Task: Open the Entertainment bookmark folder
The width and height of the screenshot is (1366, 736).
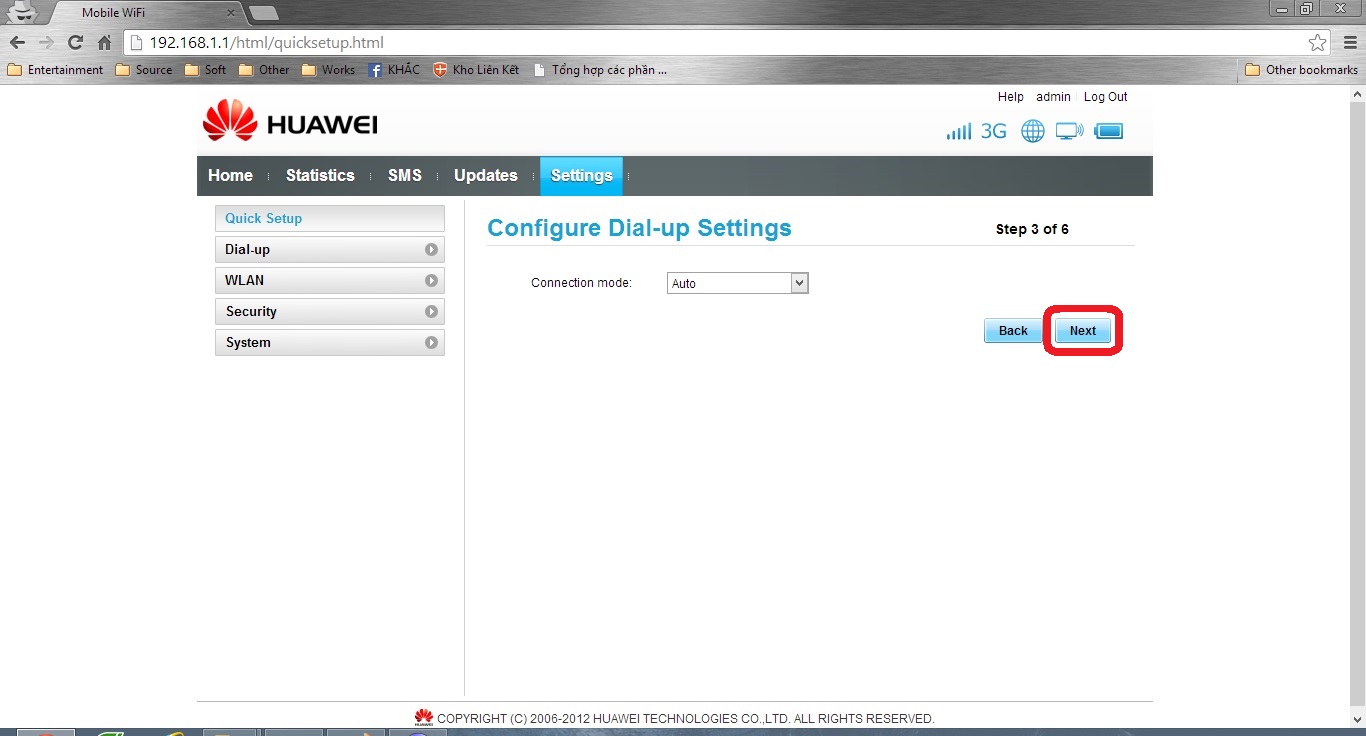Action: 55,70
